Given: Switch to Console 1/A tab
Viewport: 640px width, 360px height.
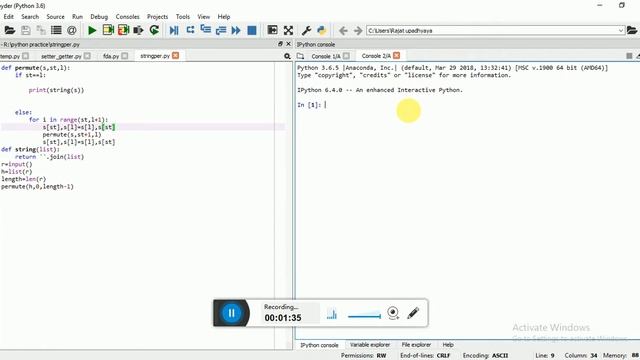Looking at the screenshot, I should click(x=326, y=56).
